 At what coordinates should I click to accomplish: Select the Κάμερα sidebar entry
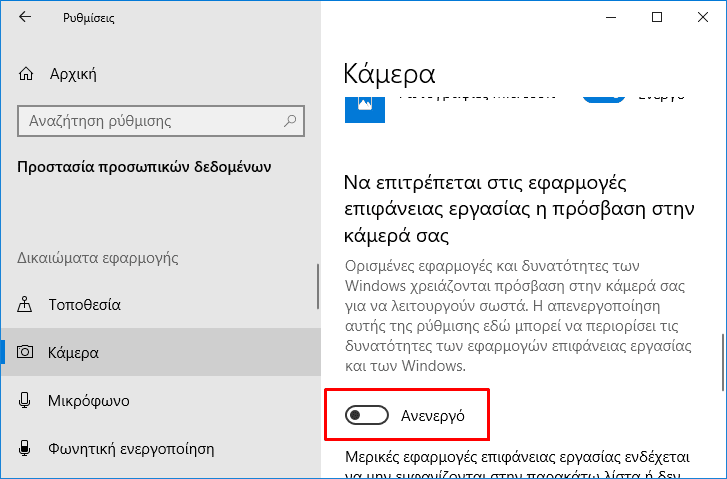point(160,352)
